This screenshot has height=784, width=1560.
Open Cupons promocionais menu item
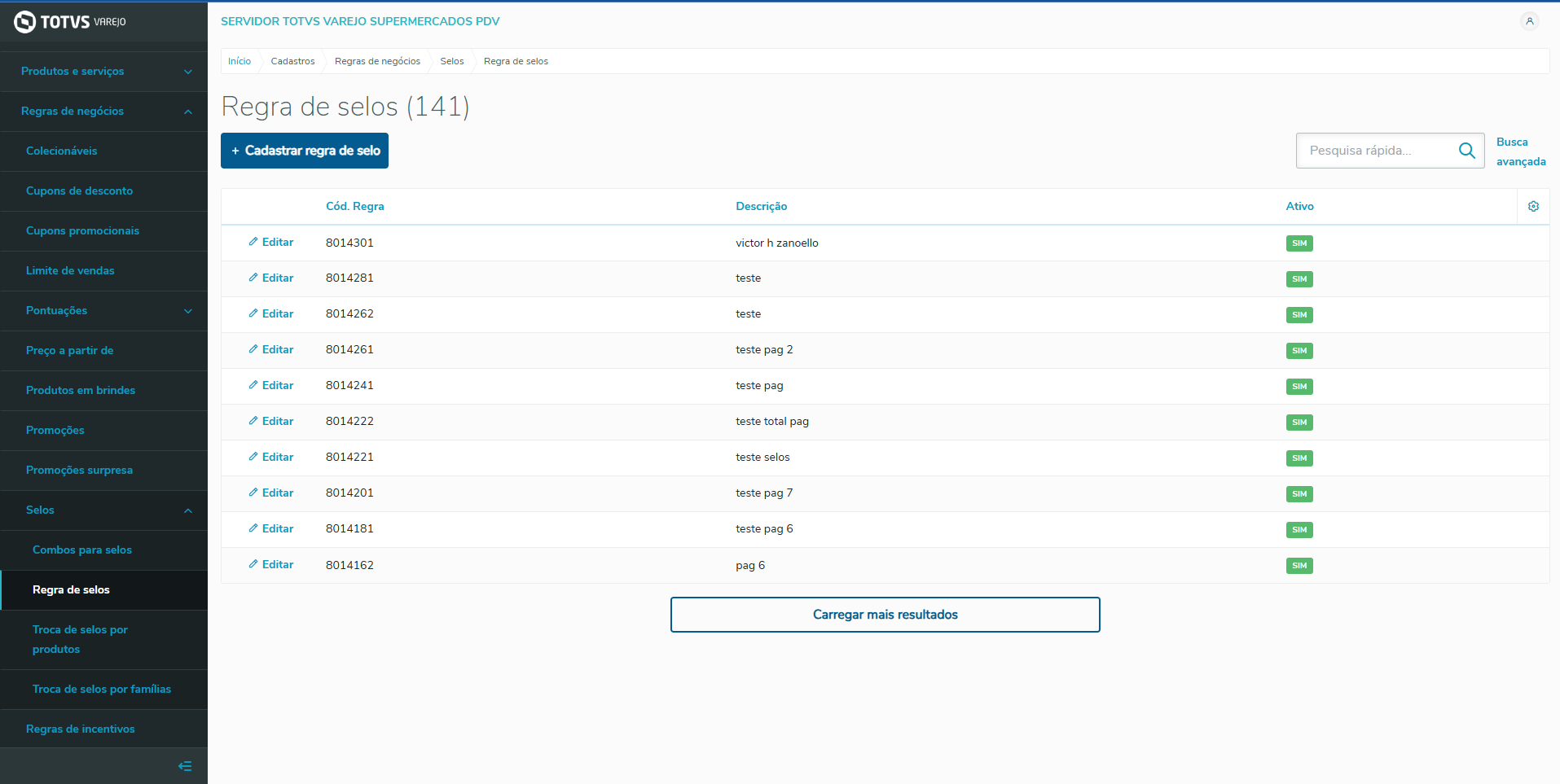[103, 231]
